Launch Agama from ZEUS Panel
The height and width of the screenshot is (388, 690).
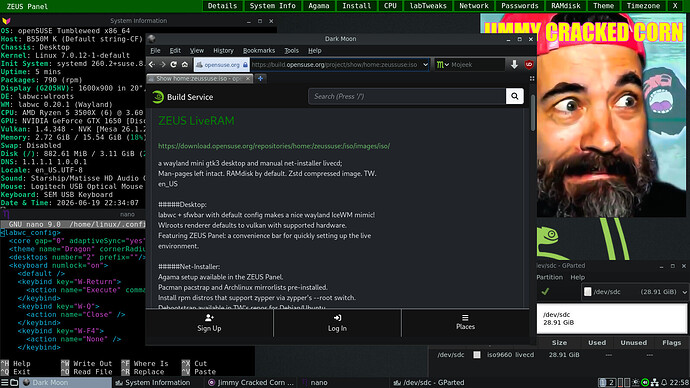[319, 6]
